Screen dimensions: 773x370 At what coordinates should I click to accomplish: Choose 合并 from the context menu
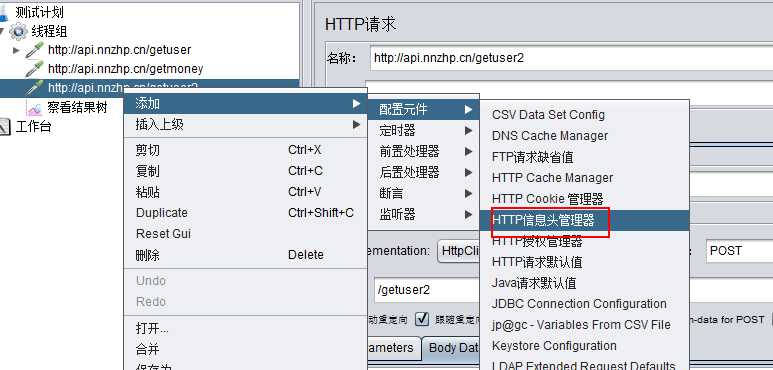(246, 349)
